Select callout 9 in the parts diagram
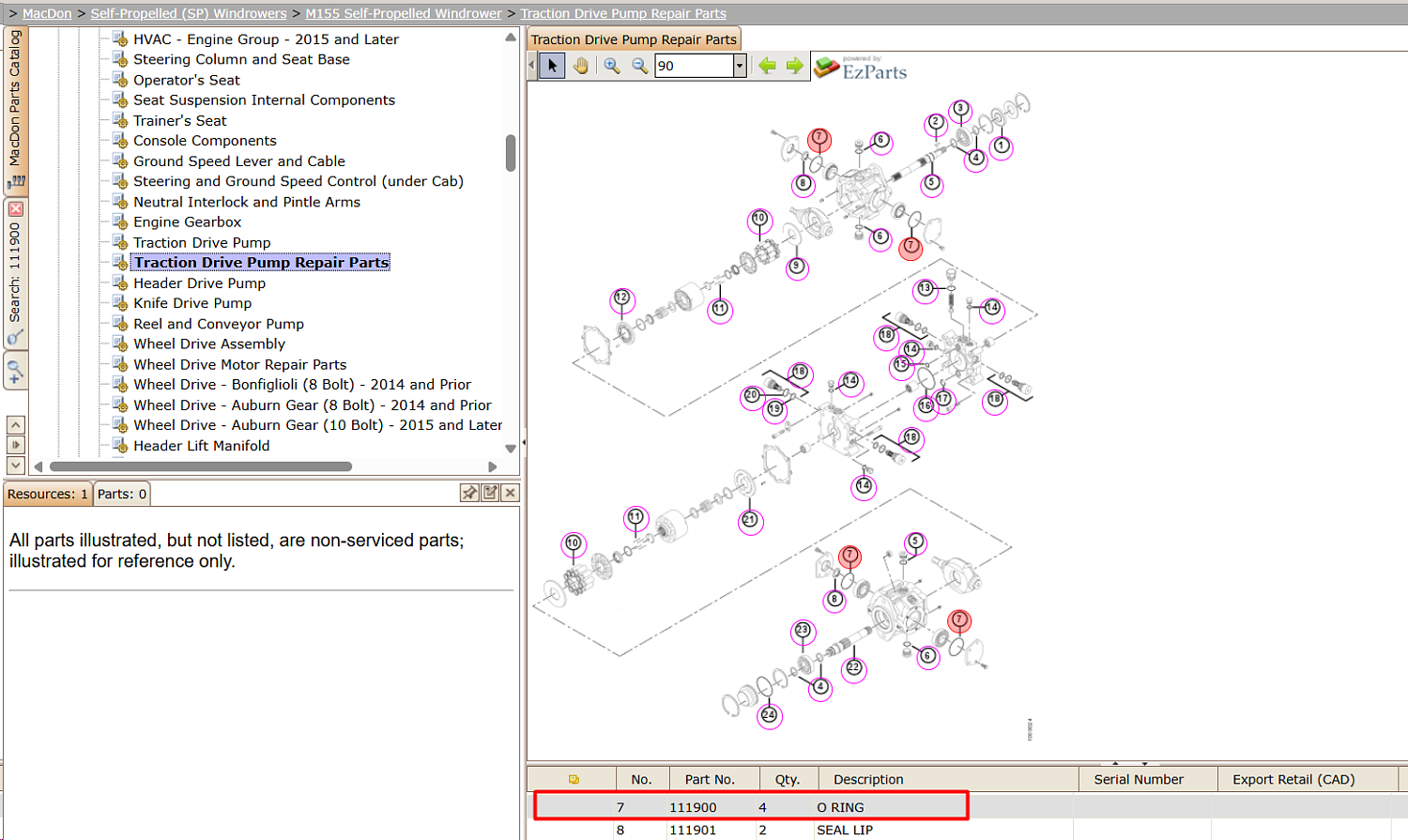This screenshot has height=840, width=1408. point(797,267)
